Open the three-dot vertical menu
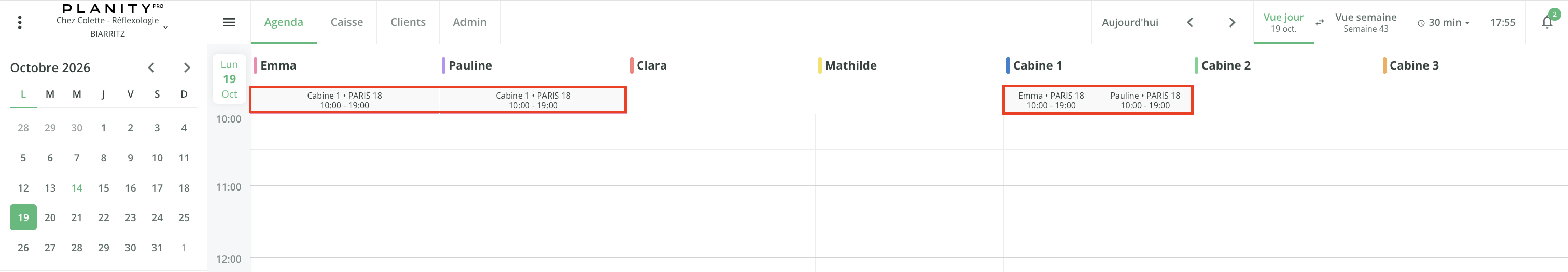The width and height of the screenshot is (1568, 272). (x=20, y=22)
